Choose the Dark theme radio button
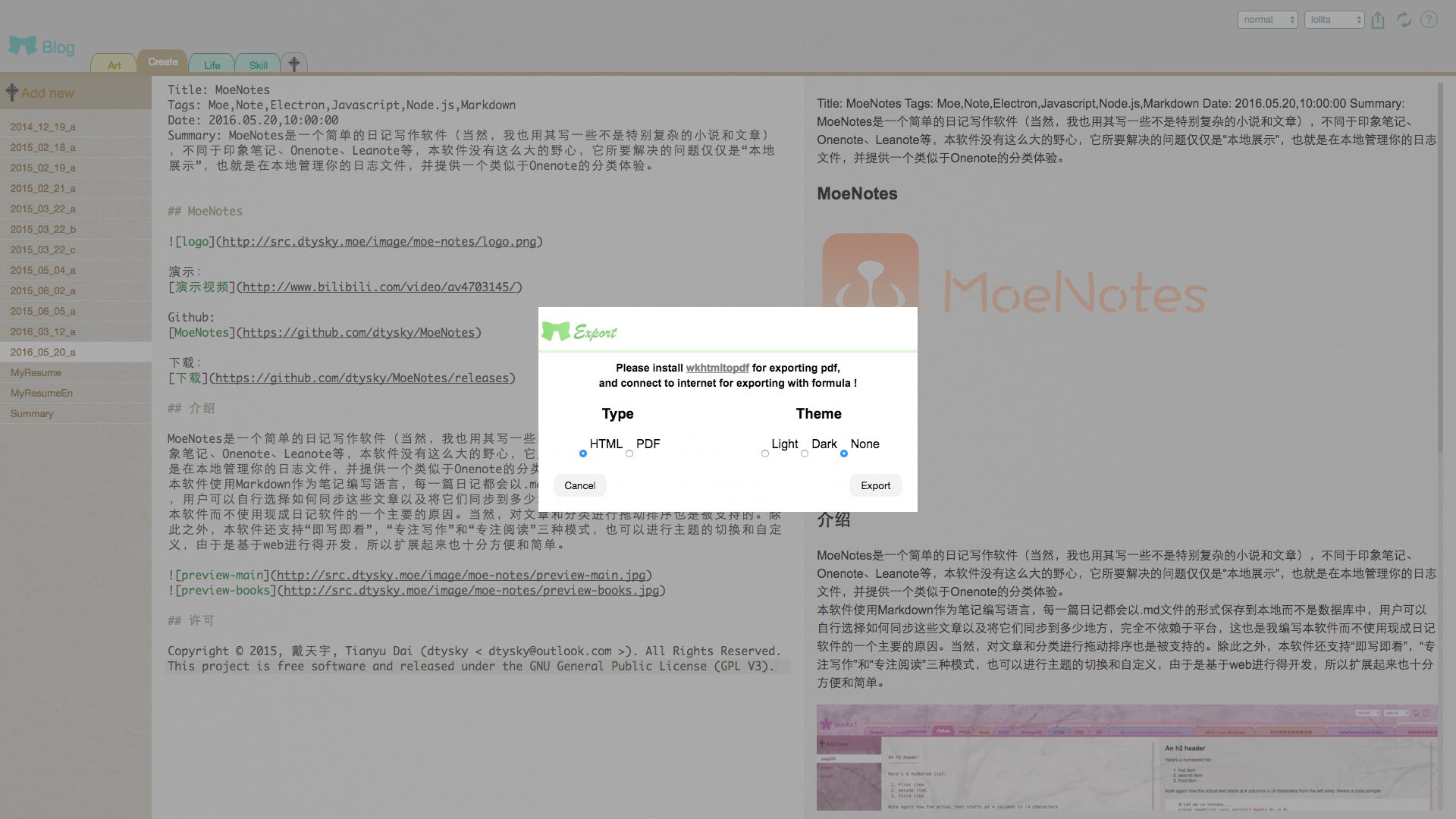This screenshot has width=1456, height=819. point(805,453)
